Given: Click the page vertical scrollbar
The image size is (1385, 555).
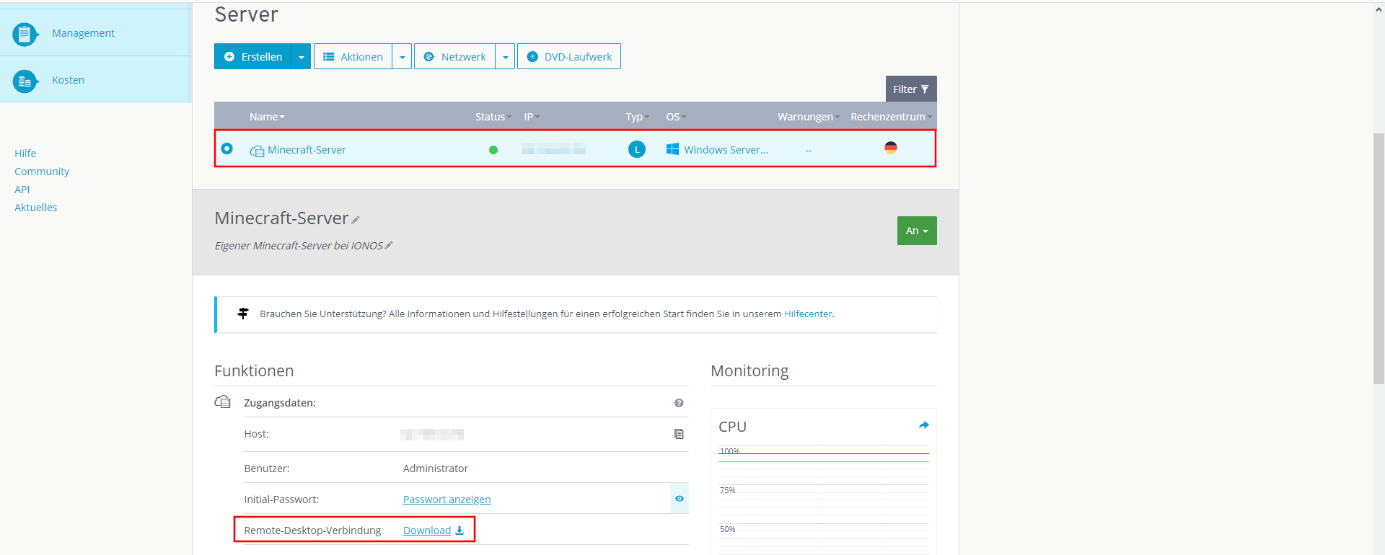Looking at the screenshot, I should pos(1378,257).
